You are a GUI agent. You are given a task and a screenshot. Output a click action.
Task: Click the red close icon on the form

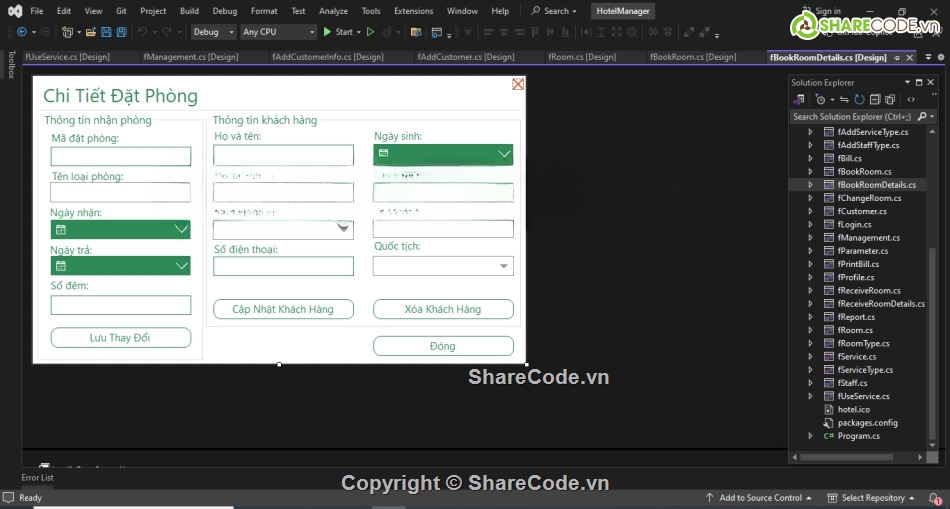(517, 84)
